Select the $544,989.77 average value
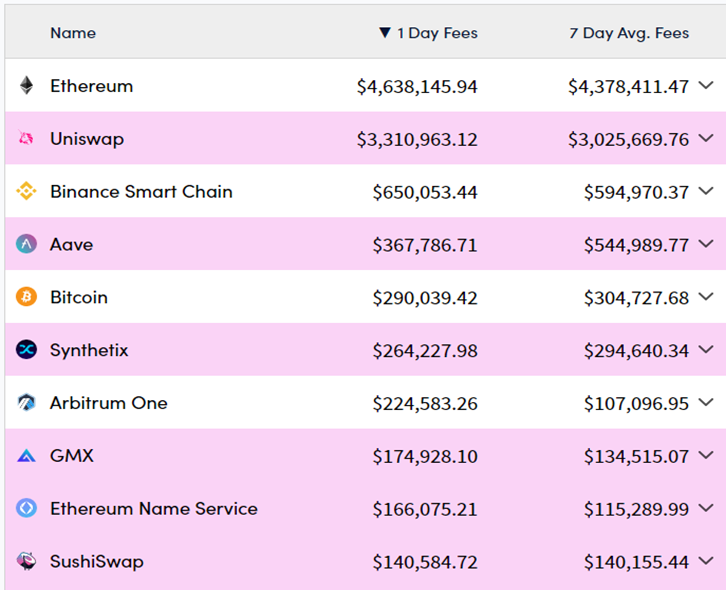The width and height of the screenshot is (726, 590). (636, 245)
